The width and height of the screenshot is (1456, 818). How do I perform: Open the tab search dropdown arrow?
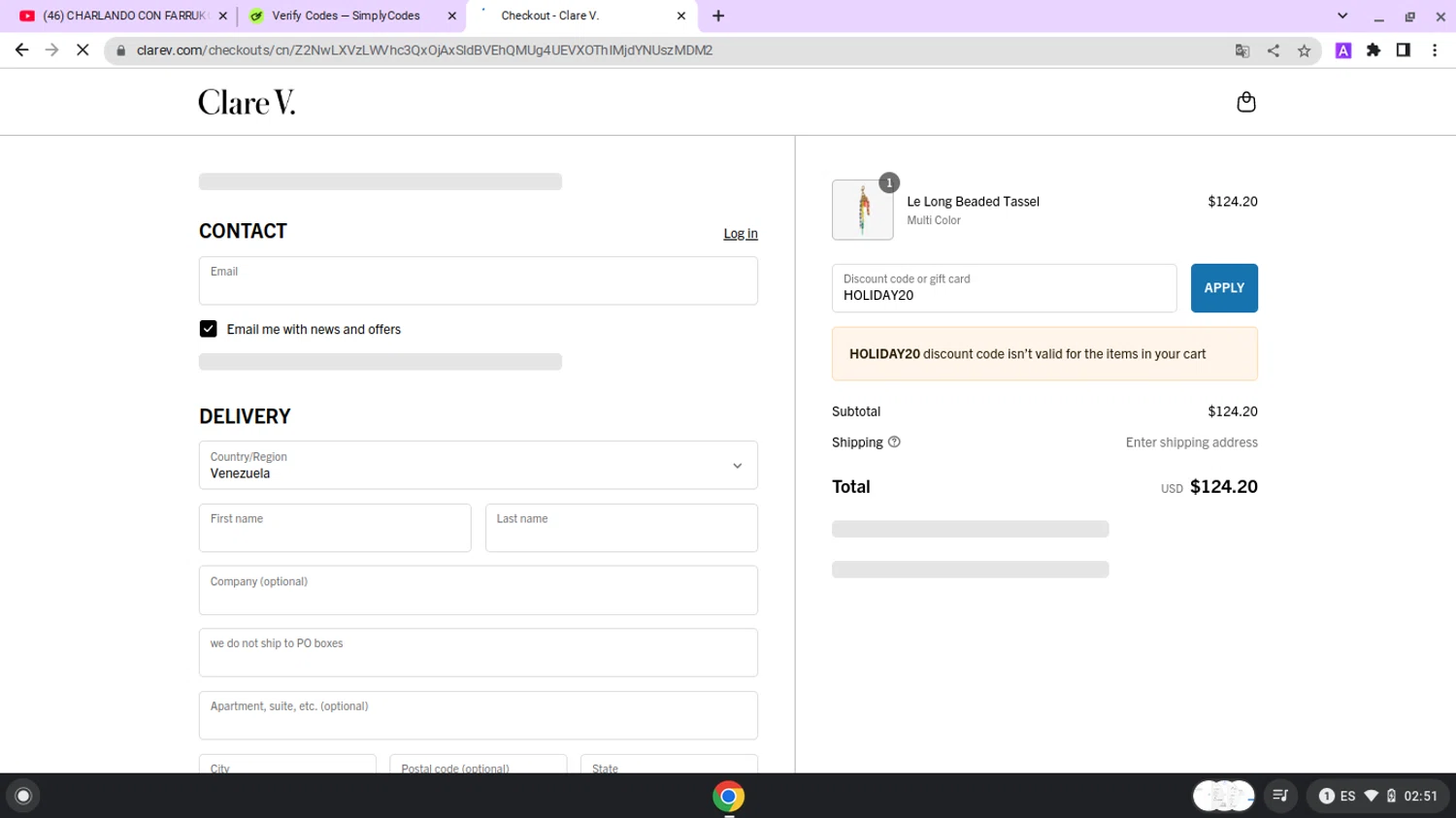1342,16
